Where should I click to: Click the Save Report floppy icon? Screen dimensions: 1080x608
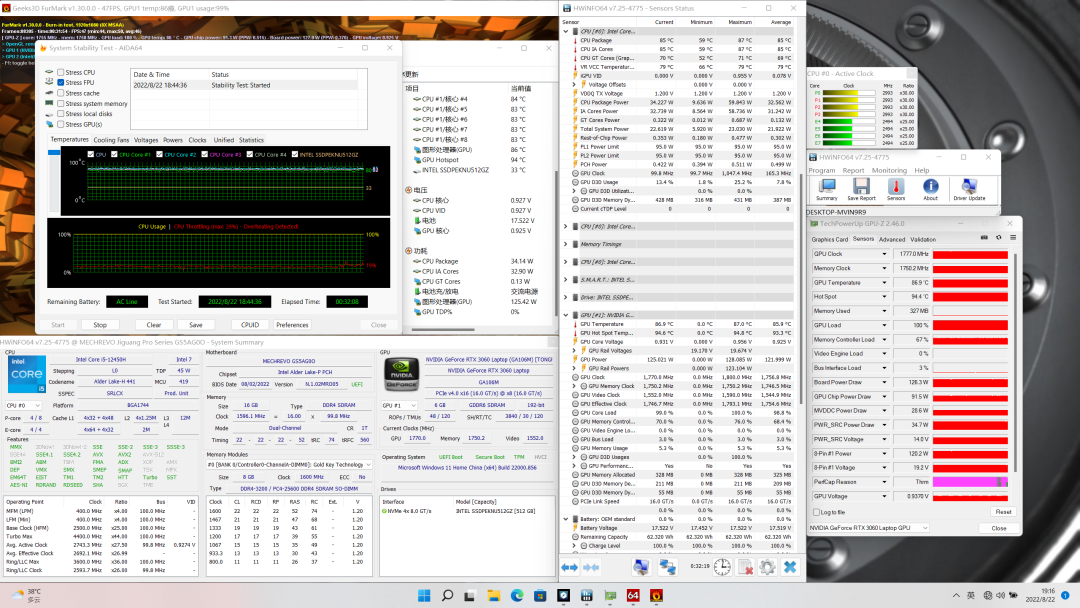click(x=861, y=188)
